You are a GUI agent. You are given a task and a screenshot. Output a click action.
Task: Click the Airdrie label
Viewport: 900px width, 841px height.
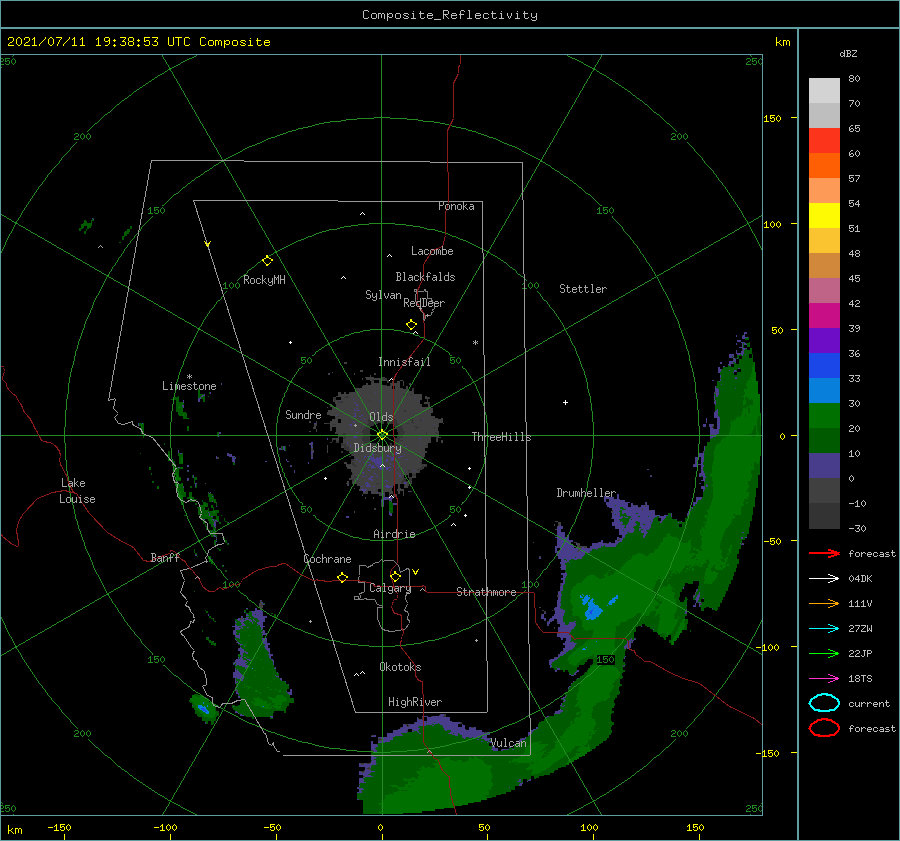tap(394, 534)
